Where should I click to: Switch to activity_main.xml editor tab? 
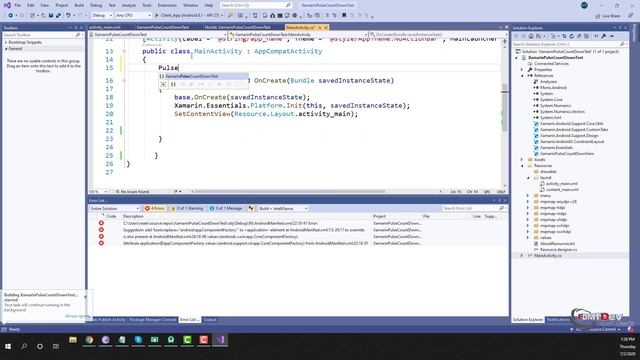tap(105, 27)
